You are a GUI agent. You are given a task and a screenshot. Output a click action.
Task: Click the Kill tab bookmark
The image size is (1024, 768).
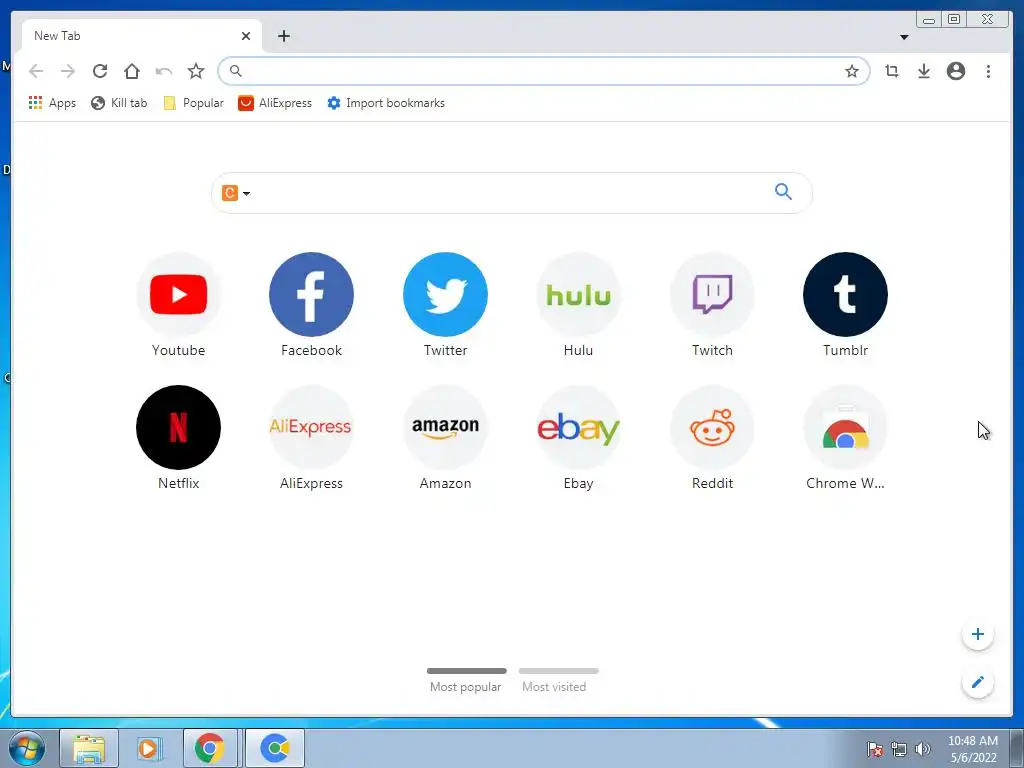coord(119,103)
